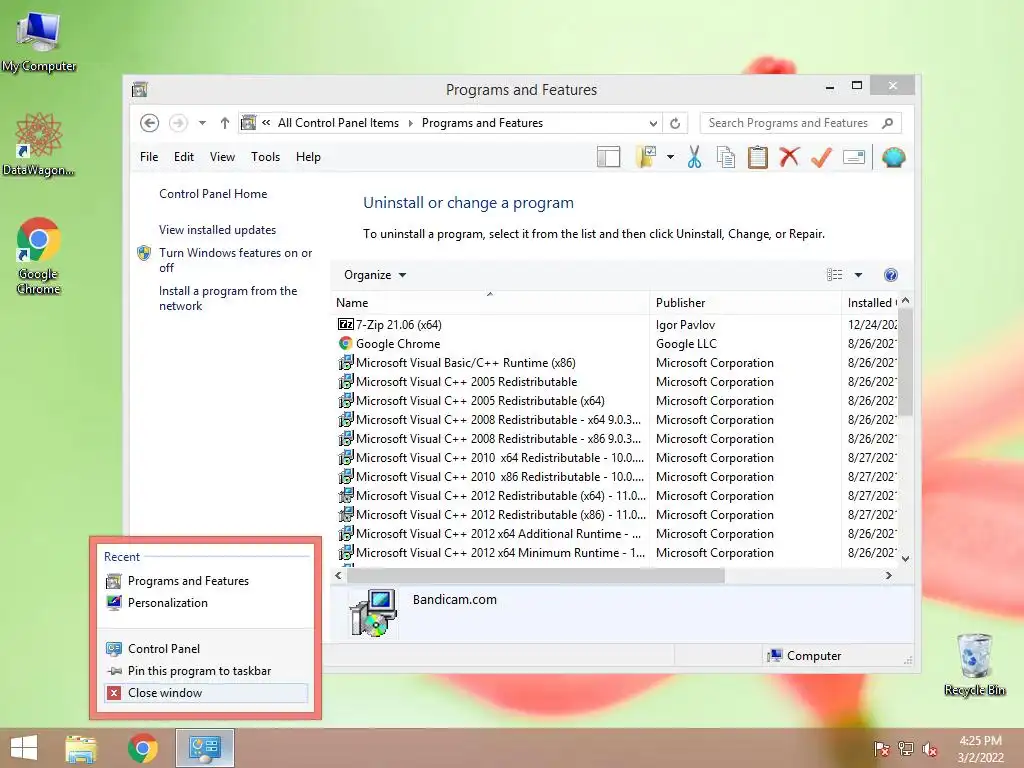Select 7-Zip 21.06 (x64) in the list
Image resolution: width=1024 pixels, height=768 pixels.
(398, 325)
